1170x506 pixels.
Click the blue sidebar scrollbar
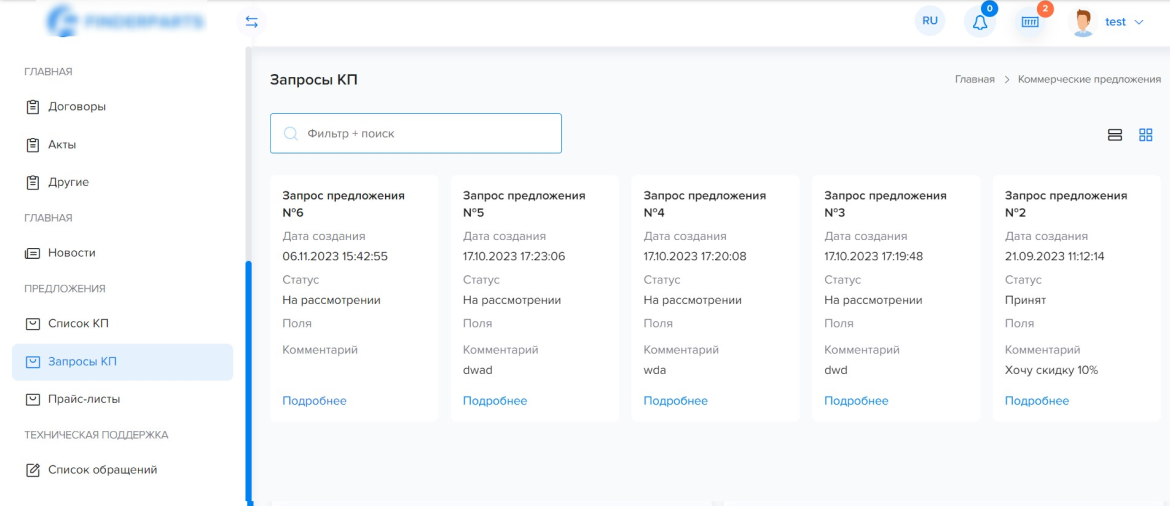tap(248, 381)
